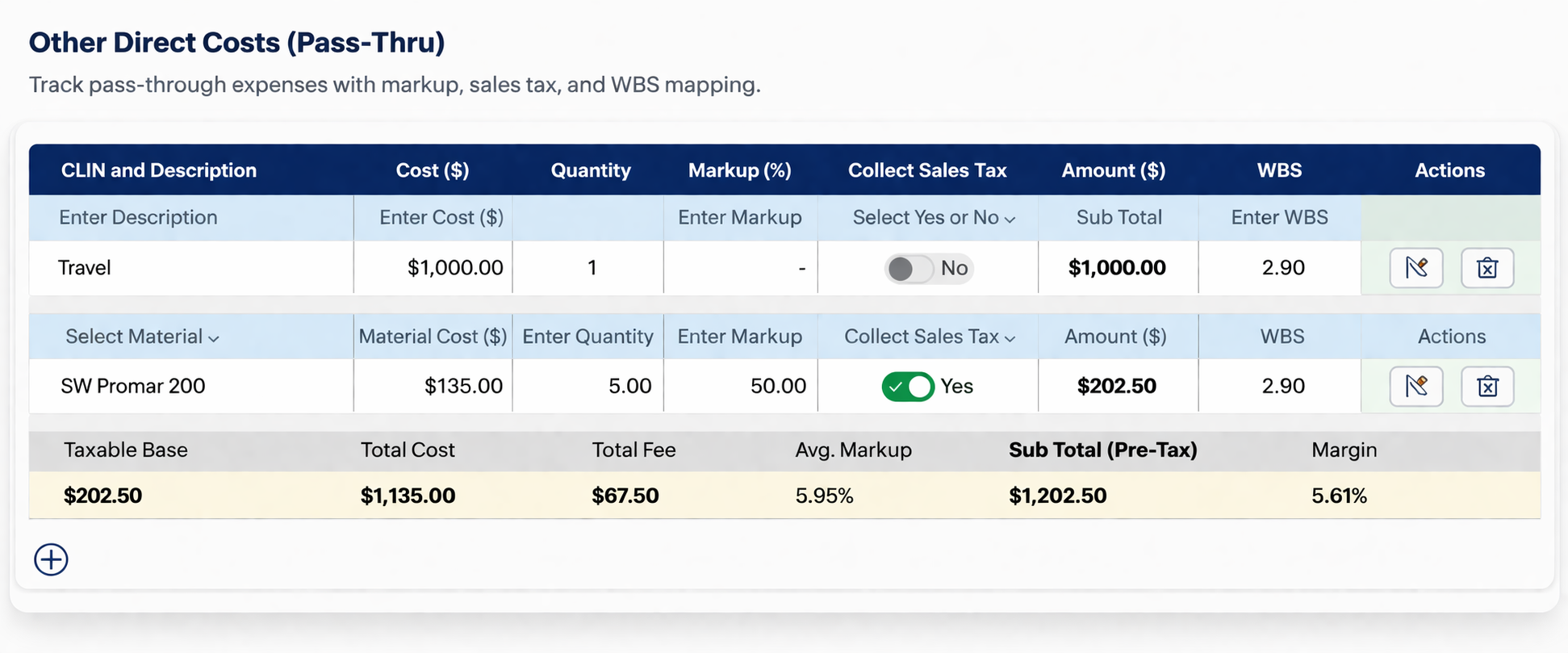The image size is (1568, 653).
Task: Select the $202.50 amount for SW Promar 200
Action: click(x=1118, y=387)
